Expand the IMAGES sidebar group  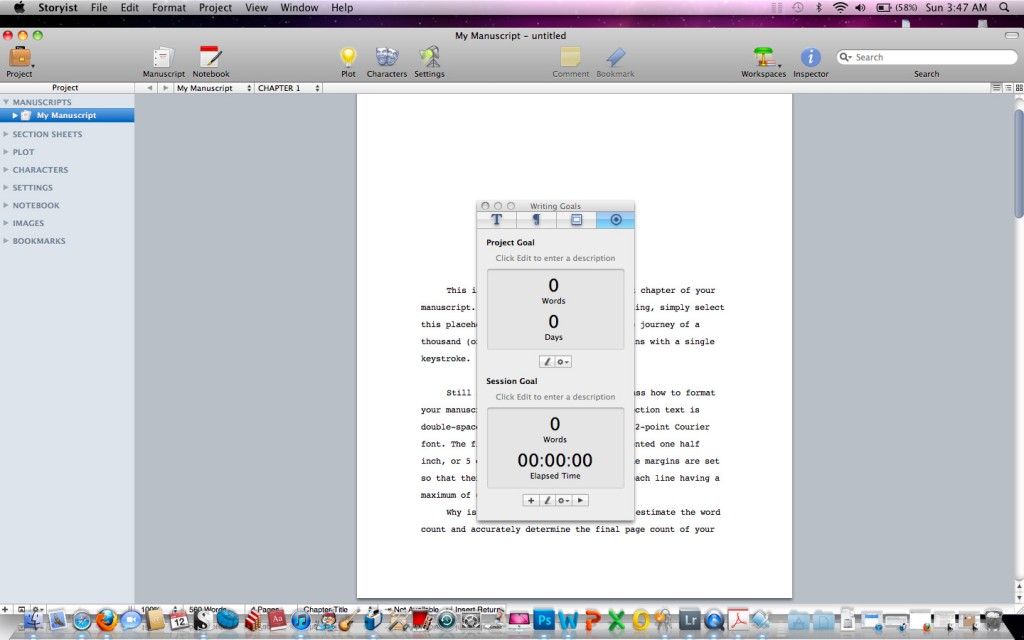click(x=6, y=223)
